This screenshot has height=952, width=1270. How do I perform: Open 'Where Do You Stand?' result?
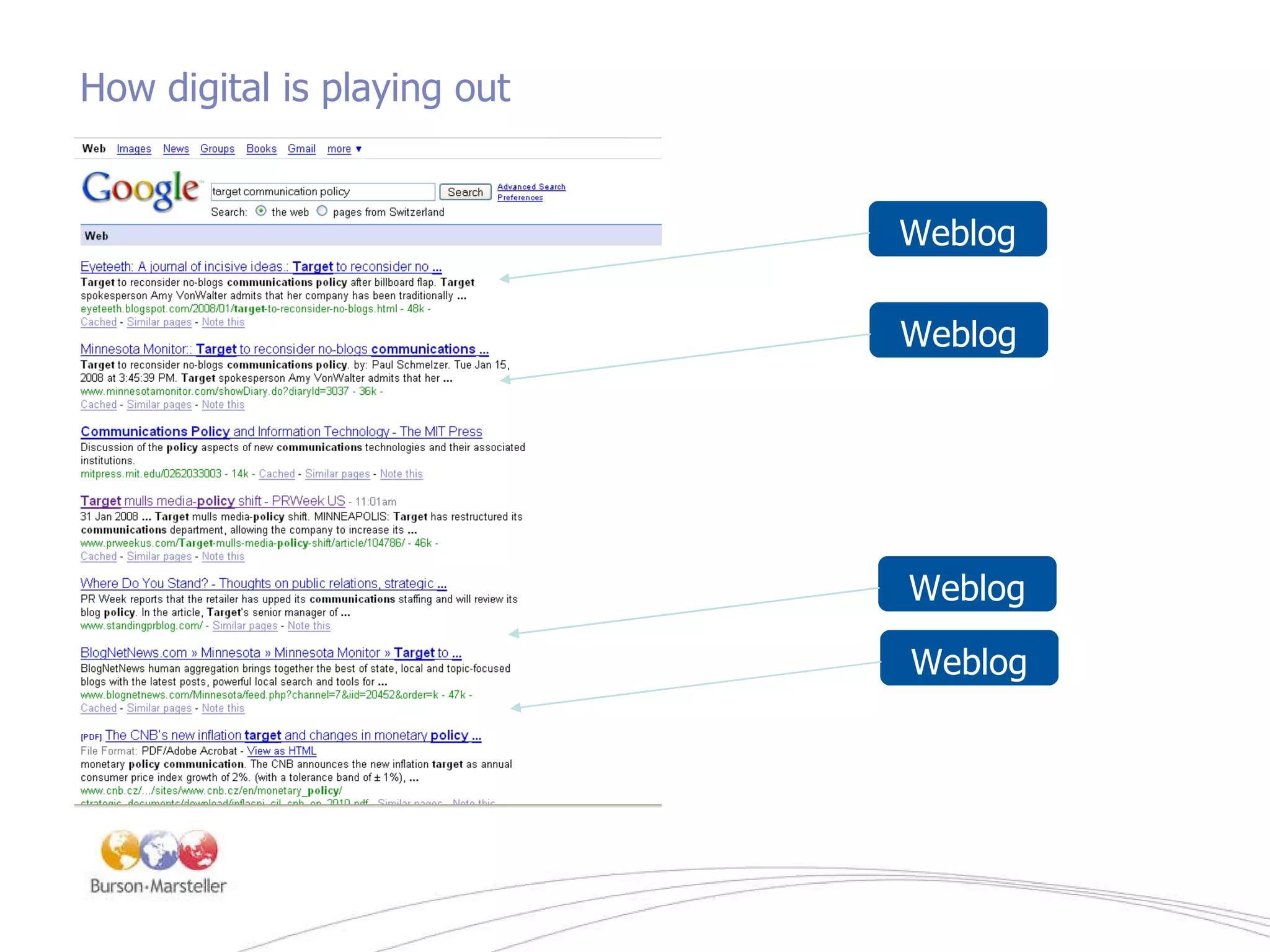click(264, 583)
